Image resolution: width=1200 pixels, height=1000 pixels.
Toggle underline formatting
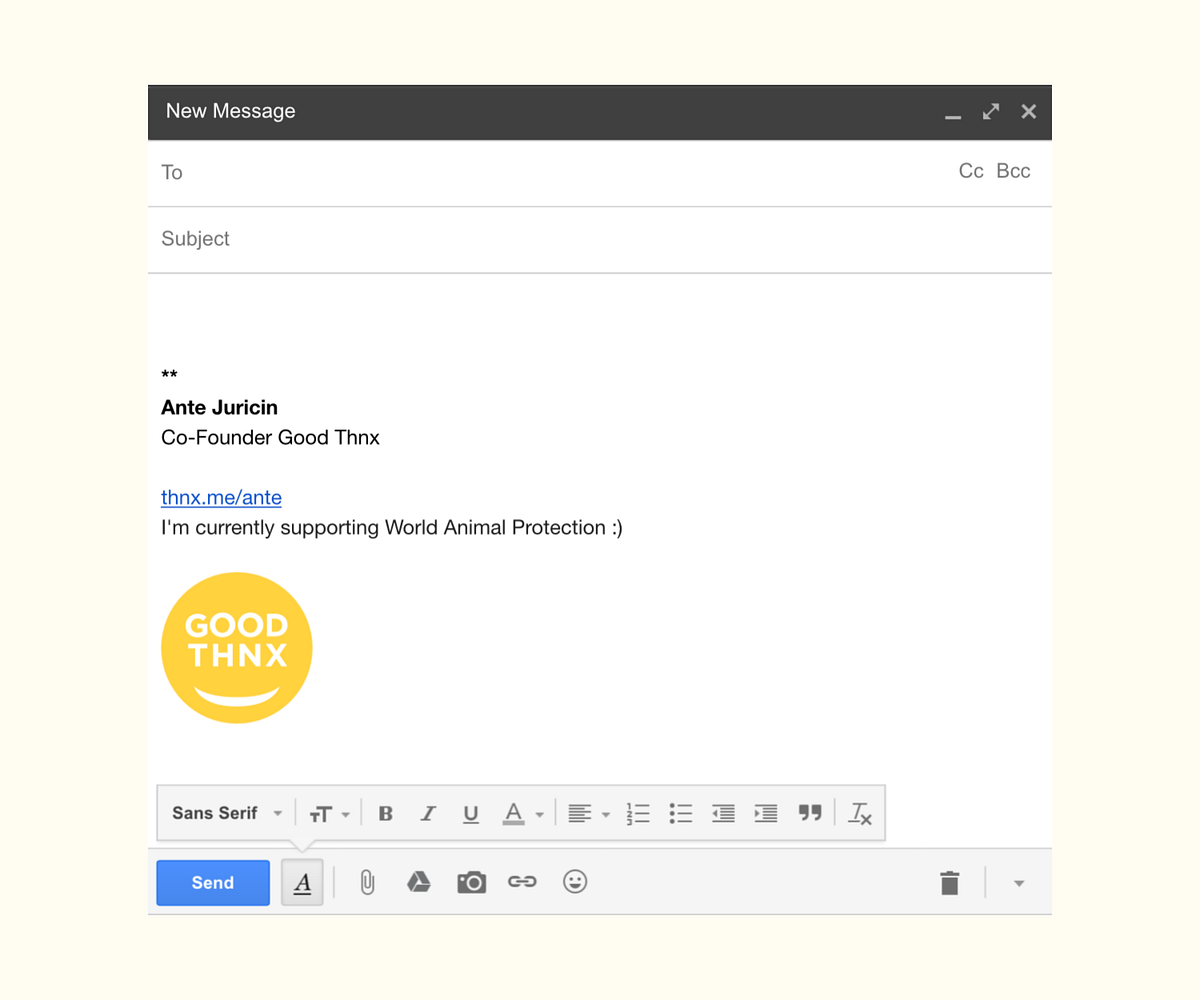tap(470, 813)
